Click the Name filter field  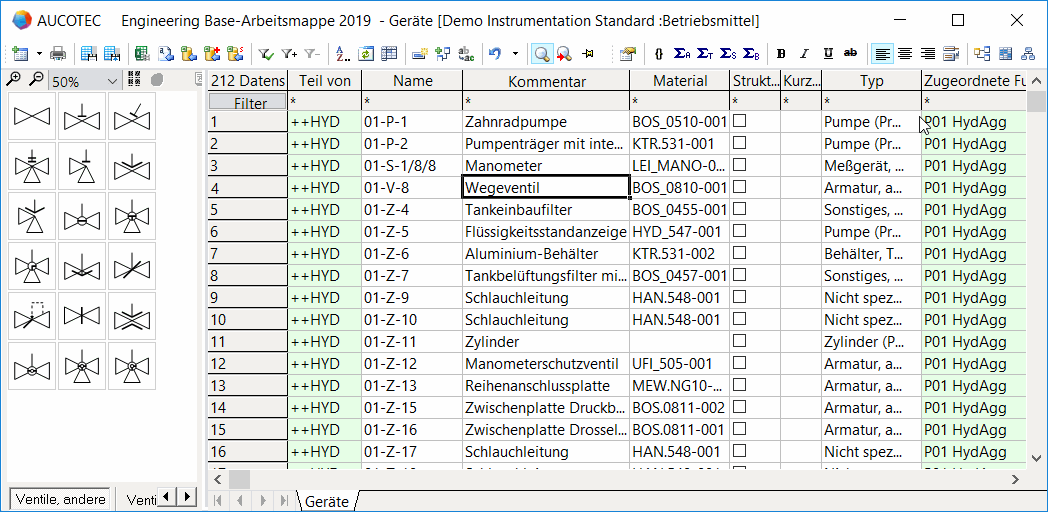coord(412,102)
